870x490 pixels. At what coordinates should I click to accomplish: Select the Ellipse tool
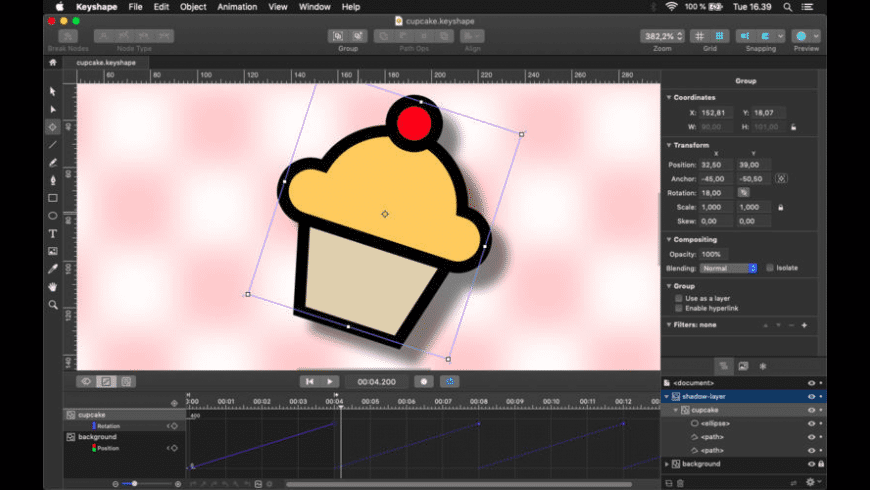click(x=53, y=216)
